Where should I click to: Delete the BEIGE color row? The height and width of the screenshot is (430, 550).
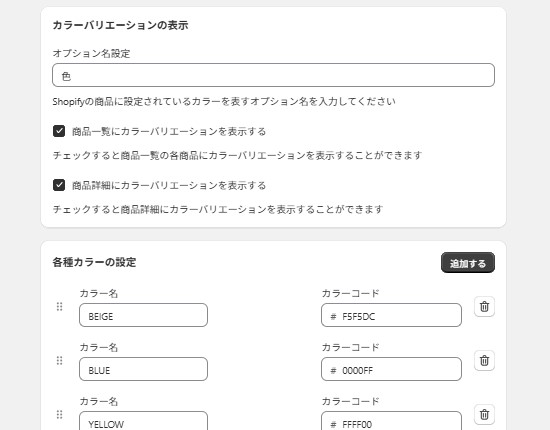point(484,307)
